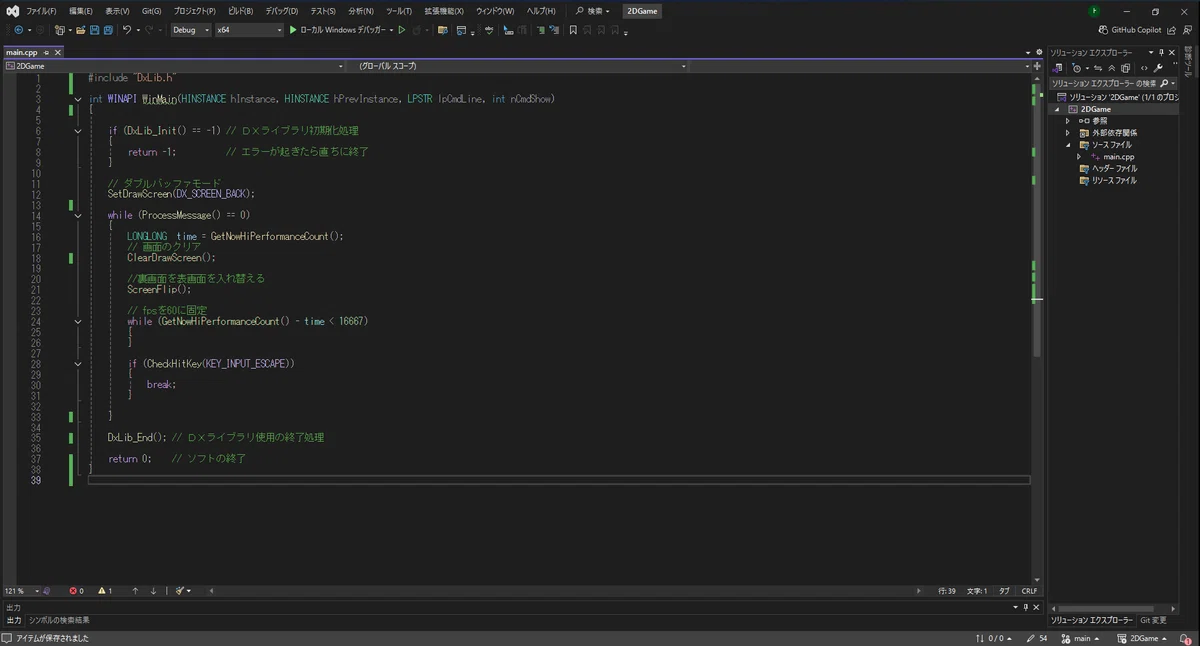Click the タブ indentation indicator
The width and height of the screenshot is (1200, 646).
[1003, 591]
